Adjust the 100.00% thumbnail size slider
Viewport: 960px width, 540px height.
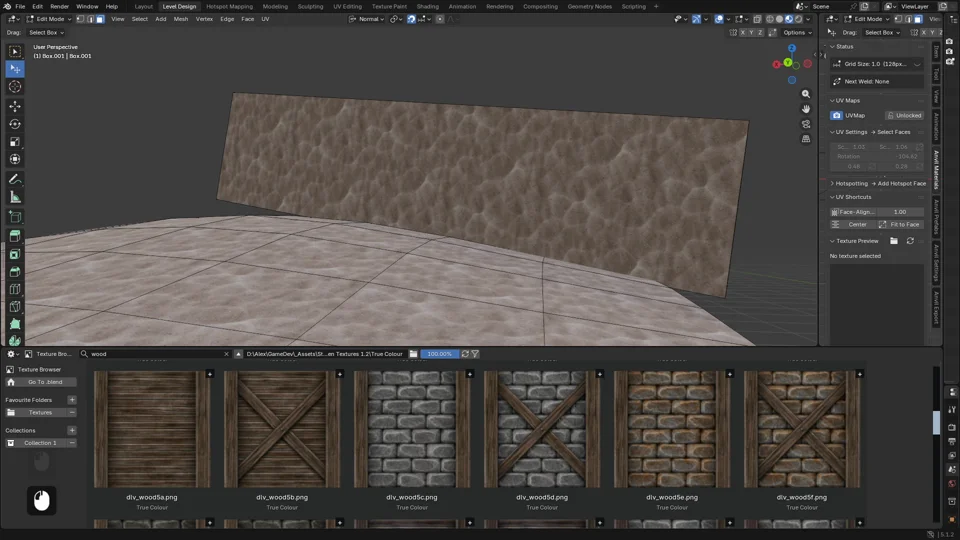tap(439, 354)
